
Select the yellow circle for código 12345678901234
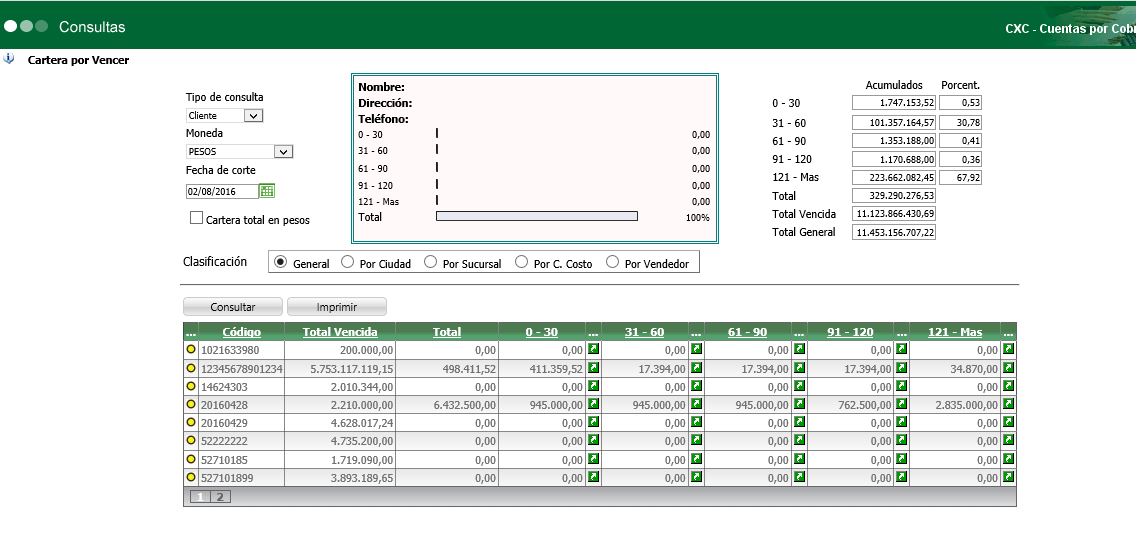click(x=192, y=369)
